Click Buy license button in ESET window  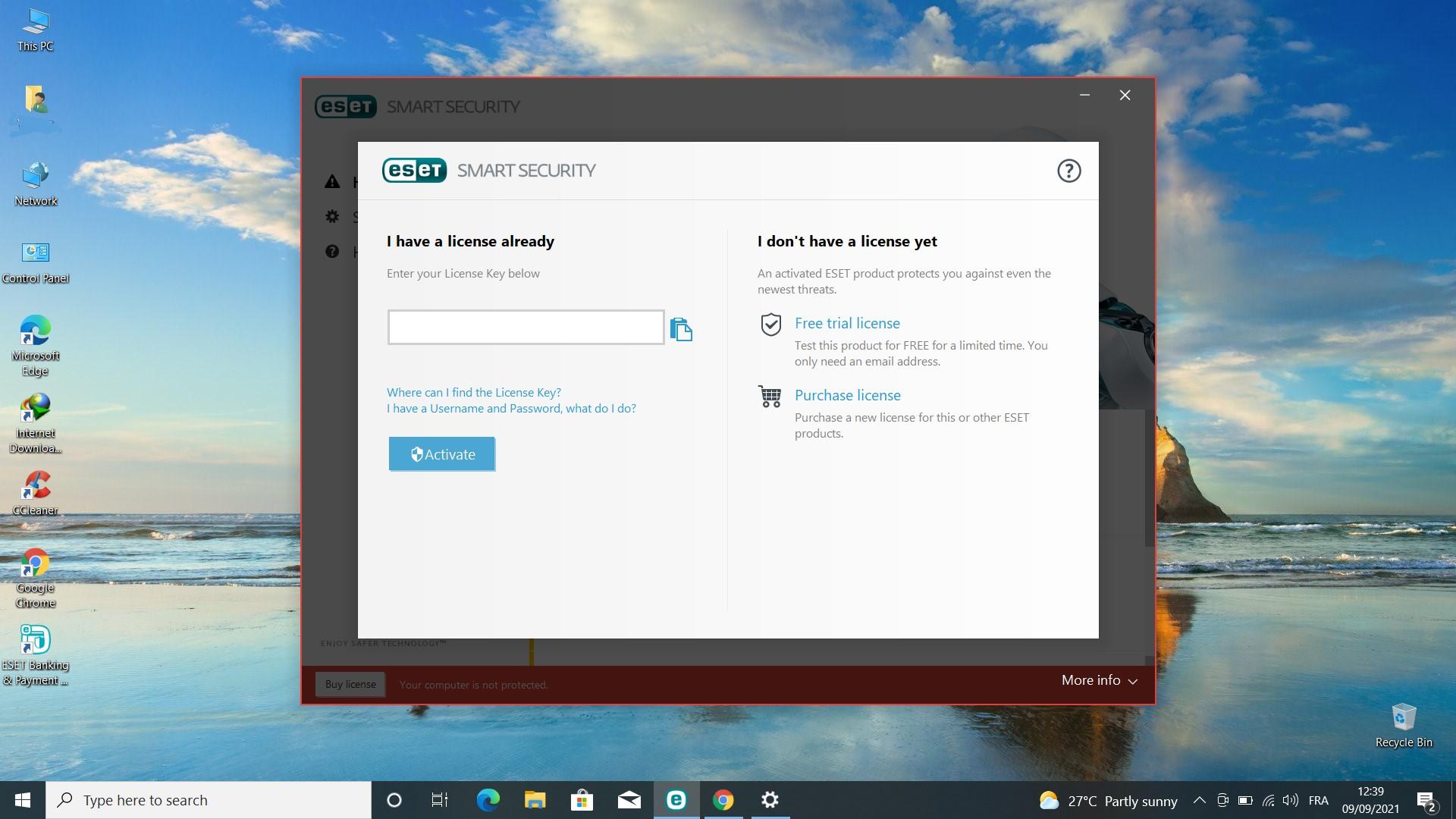[x=350, y=684]
